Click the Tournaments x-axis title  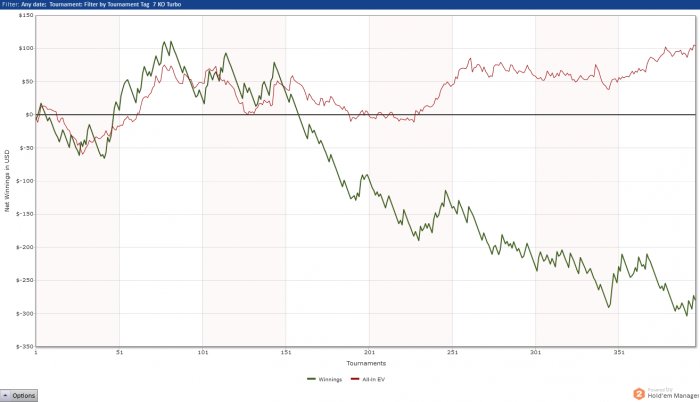366,363
